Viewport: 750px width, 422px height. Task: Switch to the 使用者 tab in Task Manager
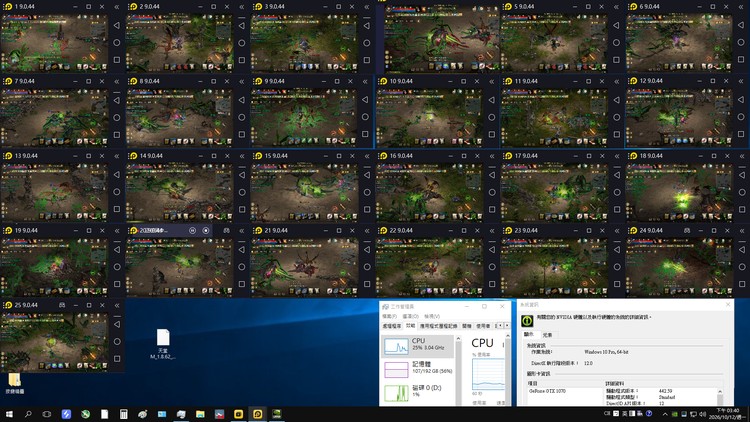pos(483,326)
